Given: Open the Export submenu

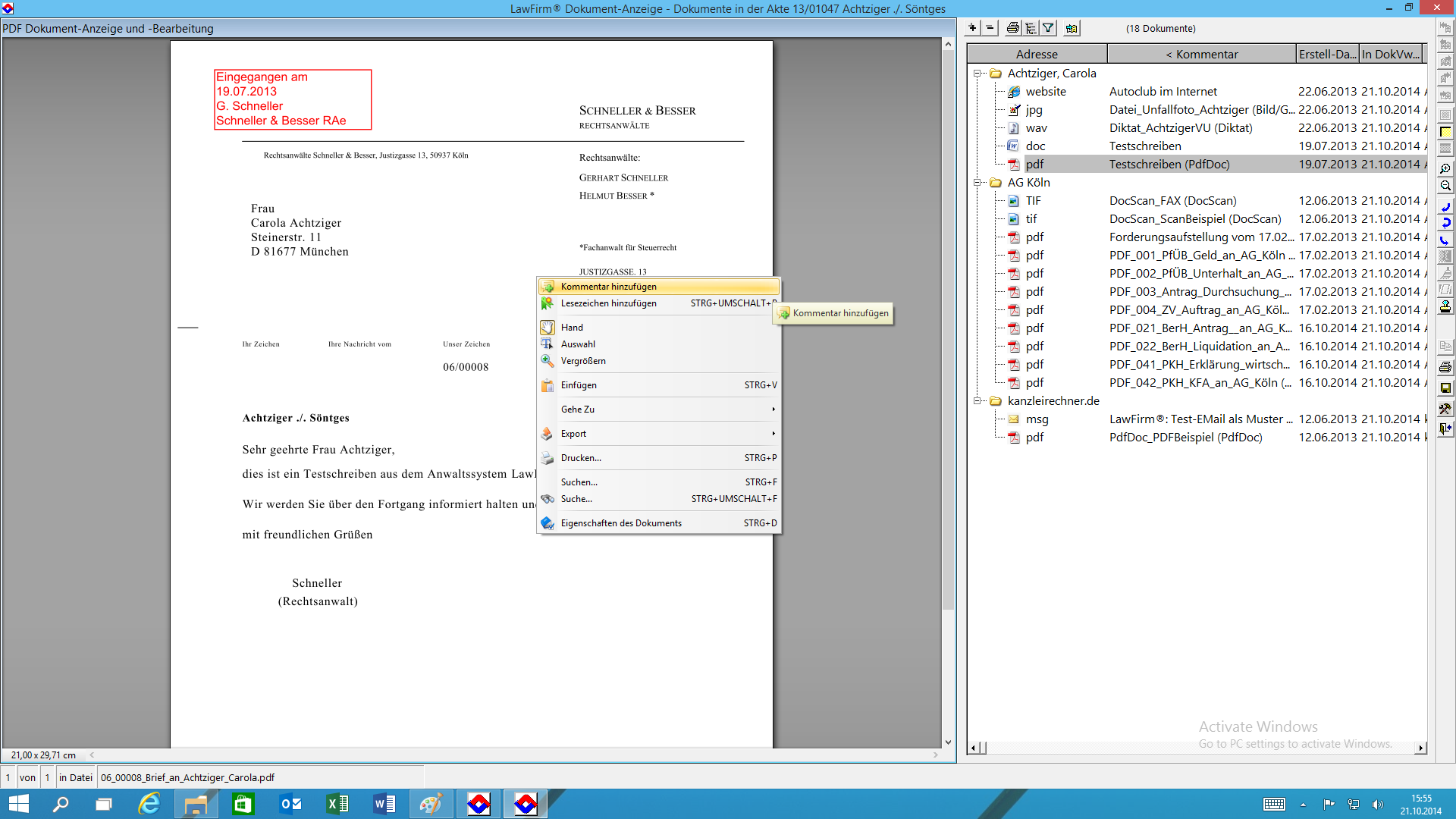Looking at the screenshot, I should (573, 434).
